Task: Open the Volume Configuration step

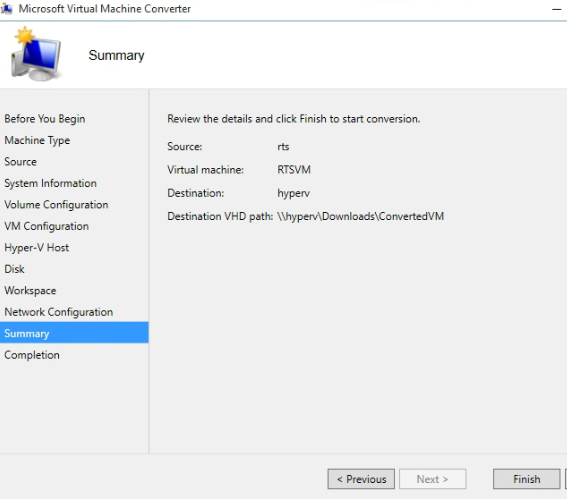Action: coord(56,205)
